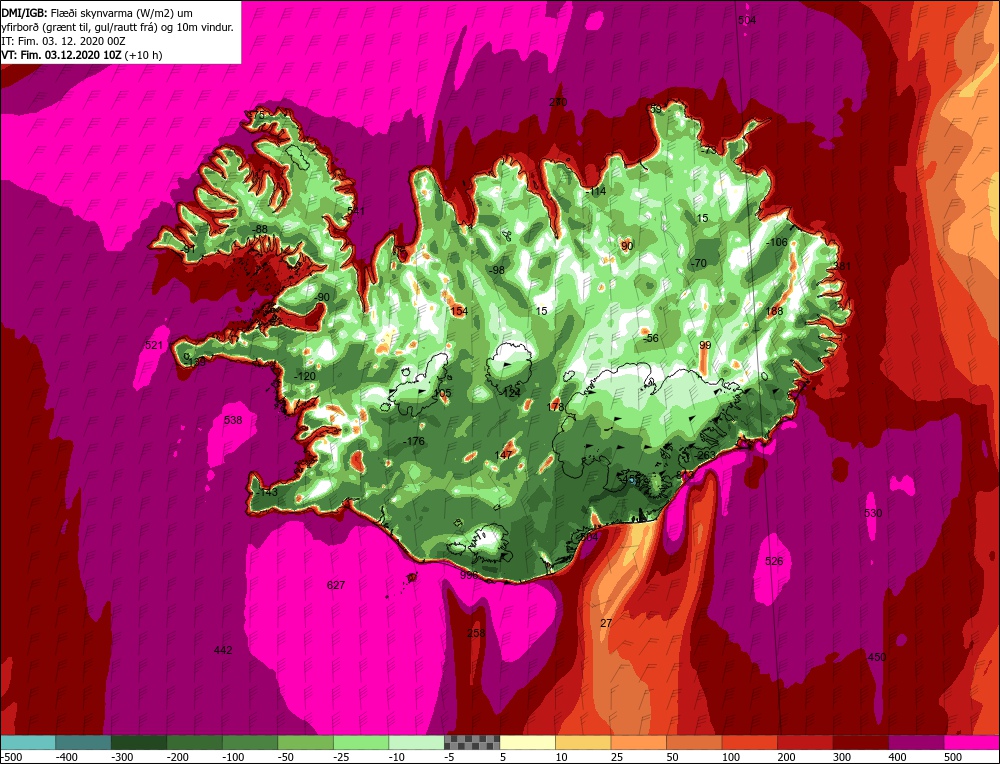
Task: Select the dark maroon swatch between 300 and 400
Action: [860, 742]
